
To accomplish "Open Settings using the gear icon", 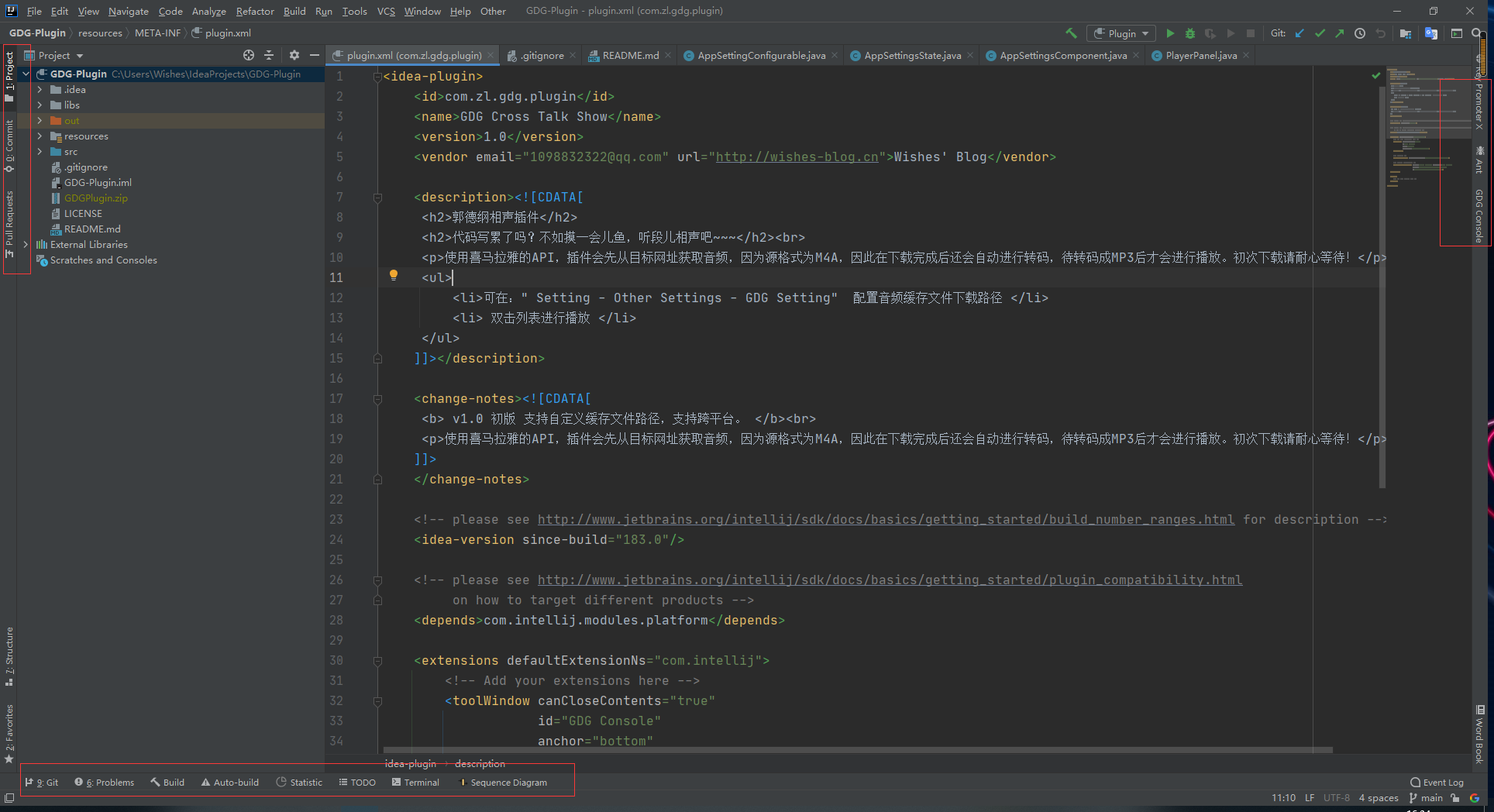I will click(x=294, y=55).
